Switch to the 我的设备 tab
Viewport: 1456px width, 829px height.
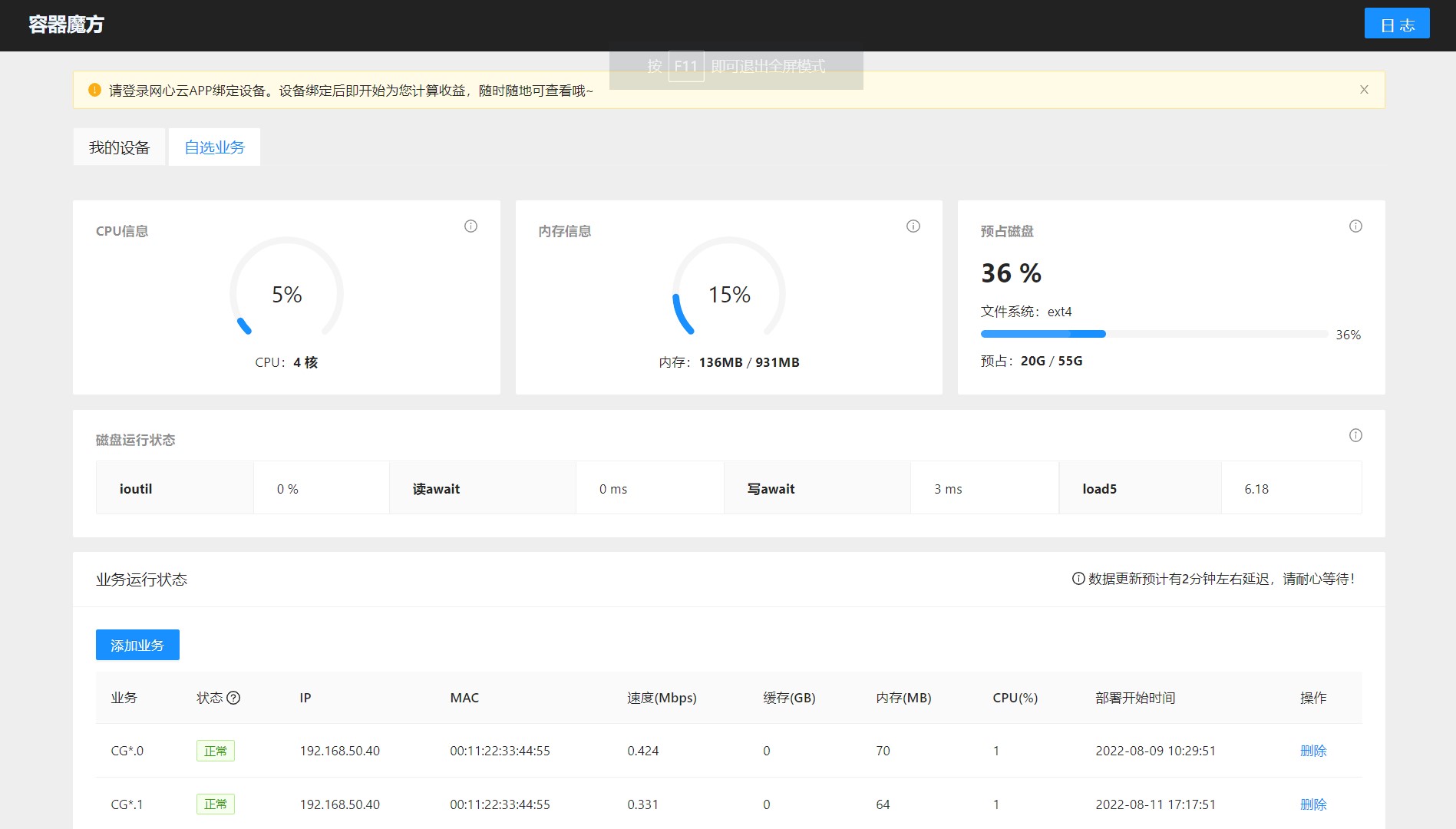(119, 147)
